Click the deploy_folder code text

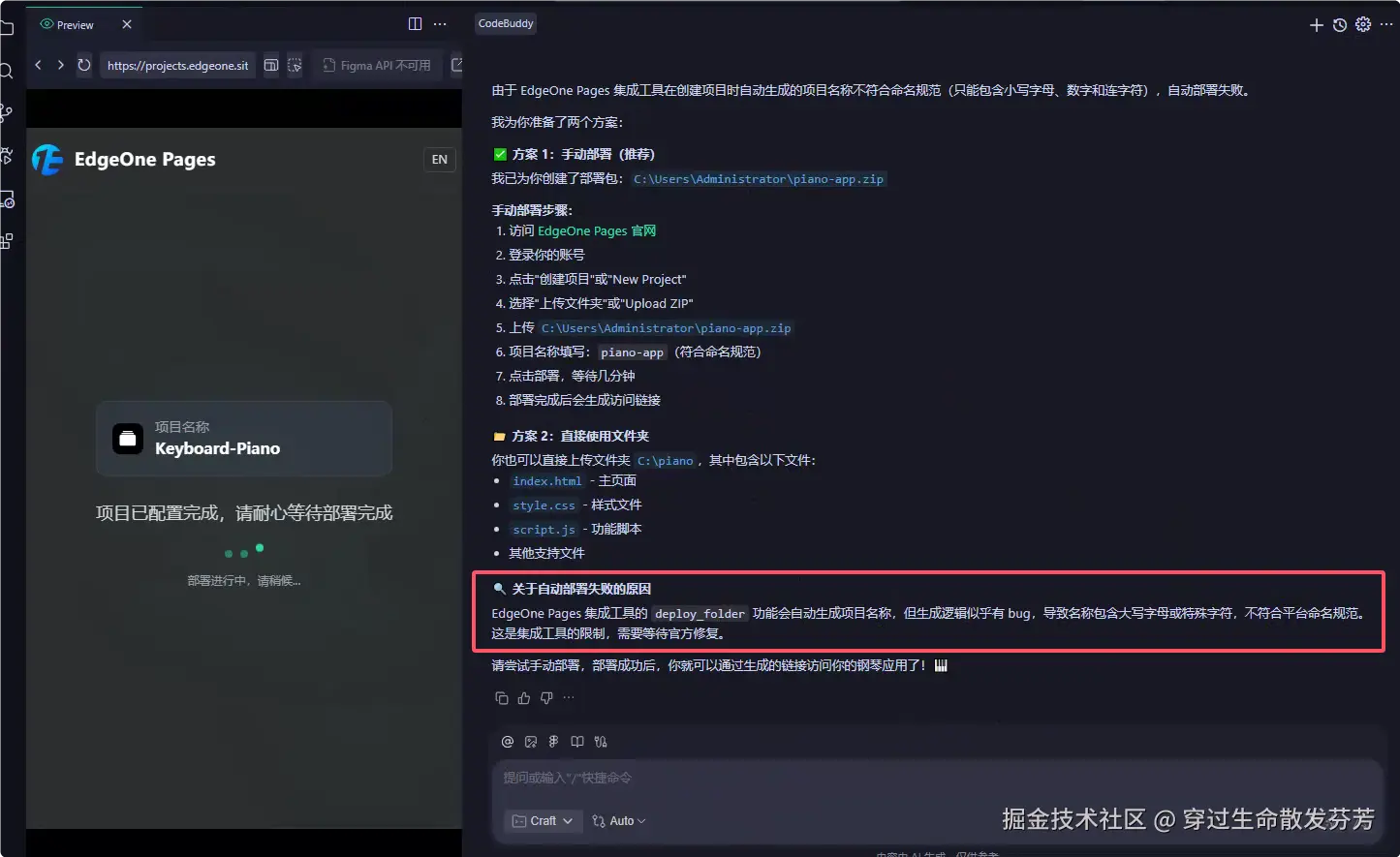[700, 614]
